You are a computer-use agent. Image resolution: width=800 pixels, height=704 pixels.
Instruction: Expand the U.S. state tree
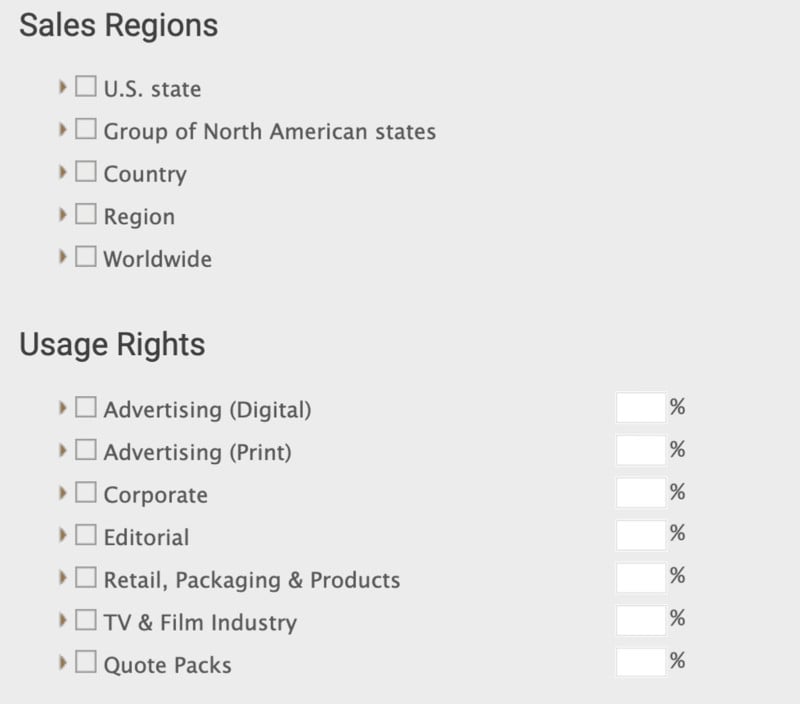(64, 88)
